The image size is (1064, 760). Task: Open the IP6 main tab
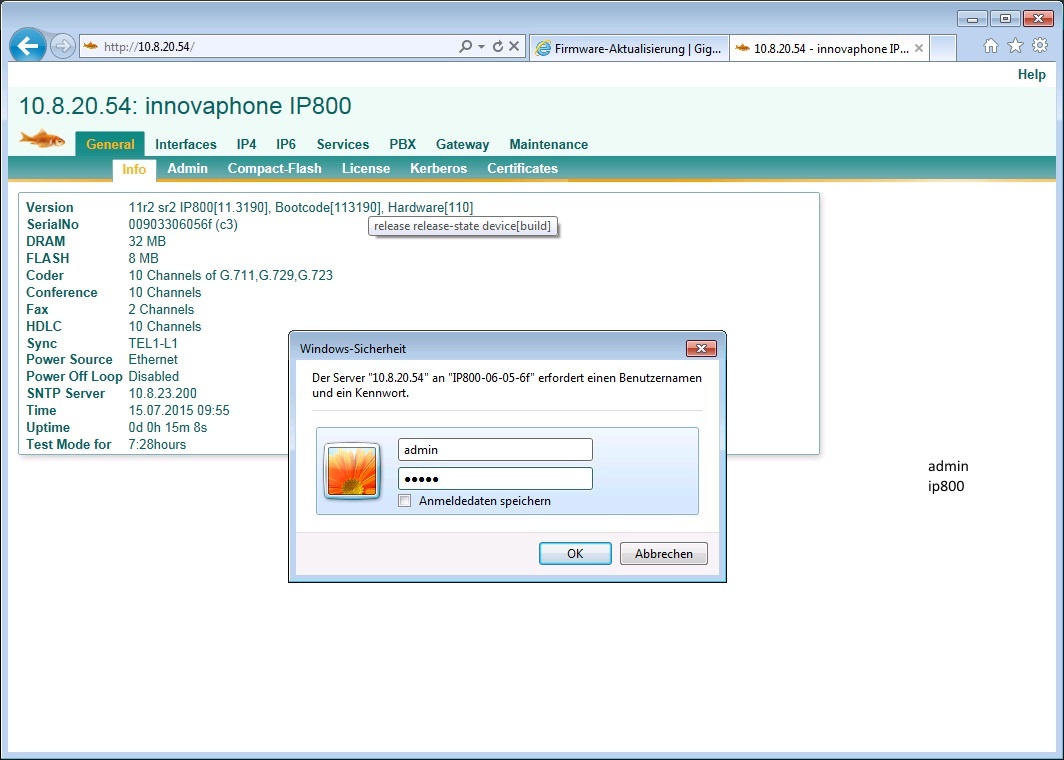(x=286, y=144)
